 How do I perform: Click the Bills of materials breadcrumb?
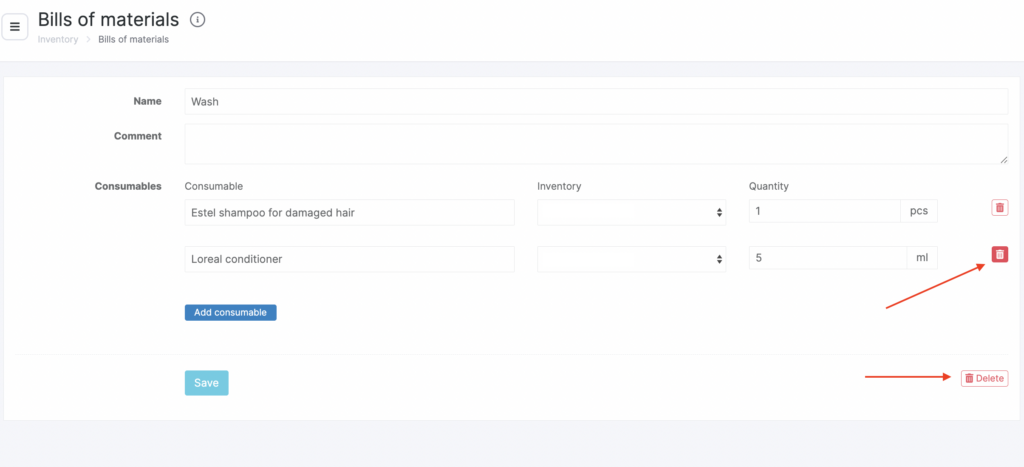(133, 40)
